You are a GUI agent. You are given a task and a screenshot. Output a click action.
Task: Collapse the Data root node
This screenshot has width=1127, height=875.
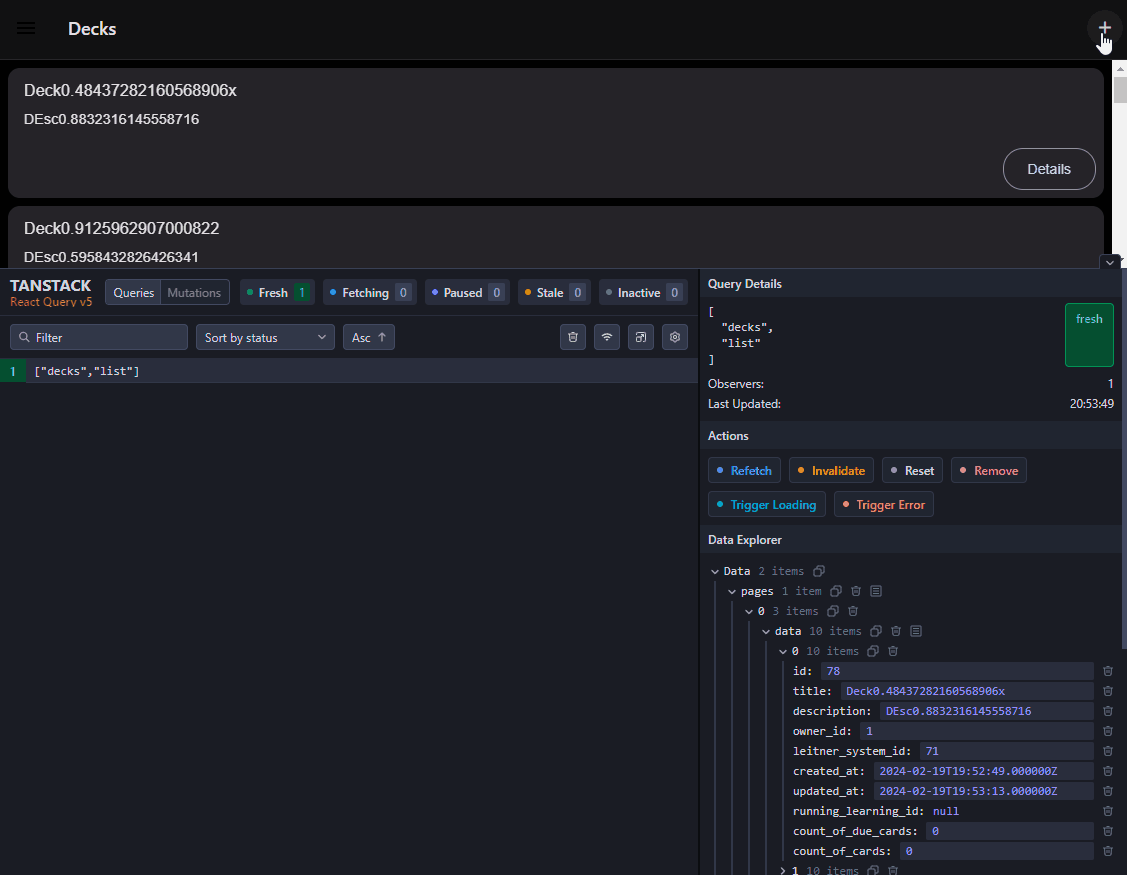point(714,572)
